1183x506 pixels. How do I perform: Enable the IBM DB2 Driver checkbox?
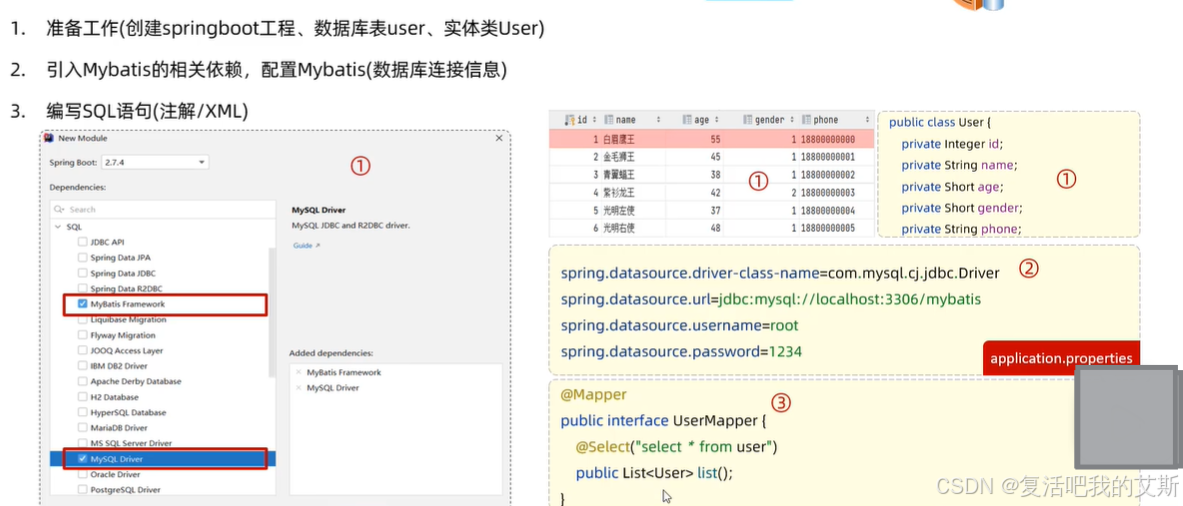point(83,366)
